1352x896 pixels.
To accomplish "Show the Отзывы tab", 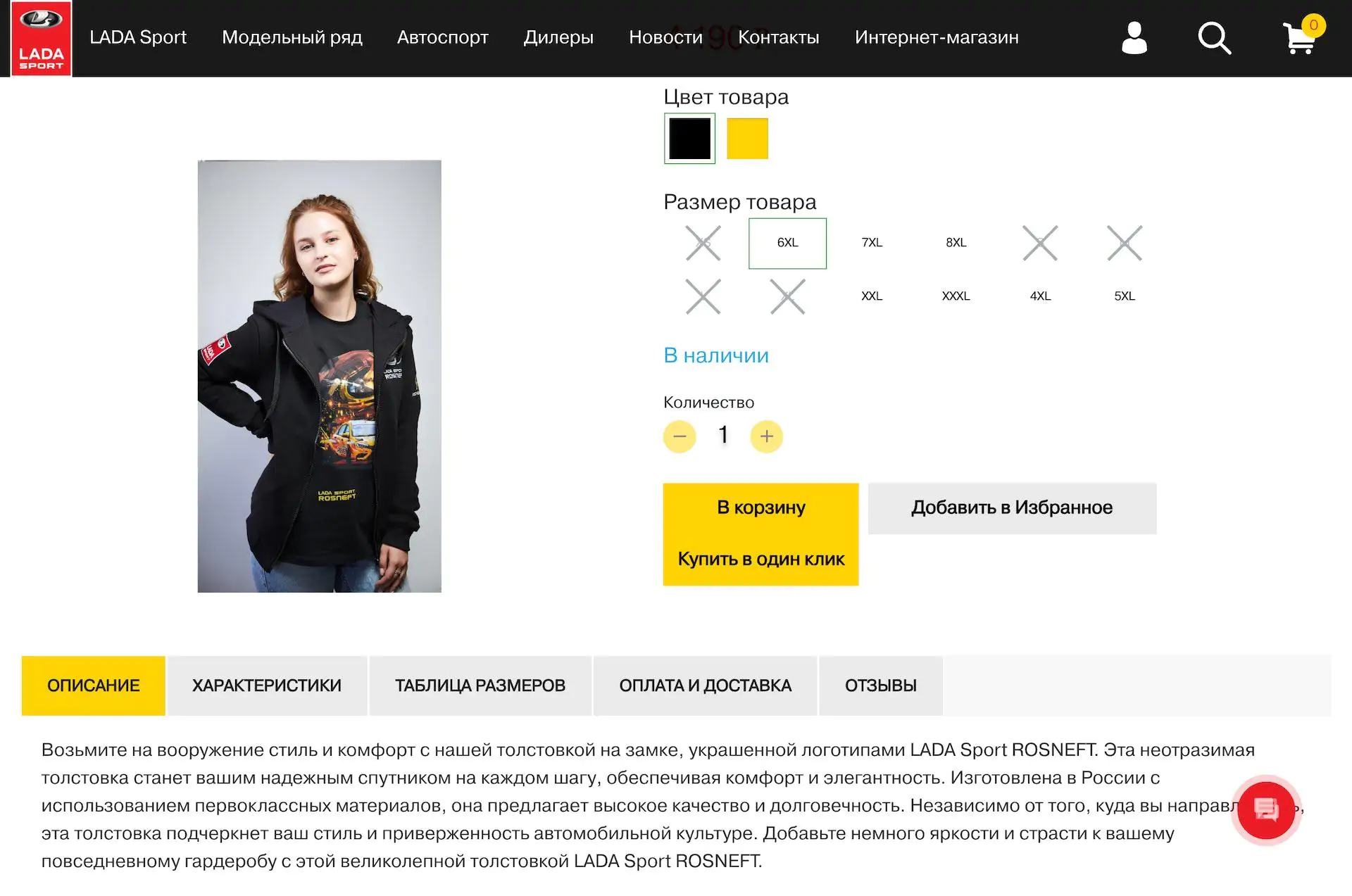I will tap(881, 686).
